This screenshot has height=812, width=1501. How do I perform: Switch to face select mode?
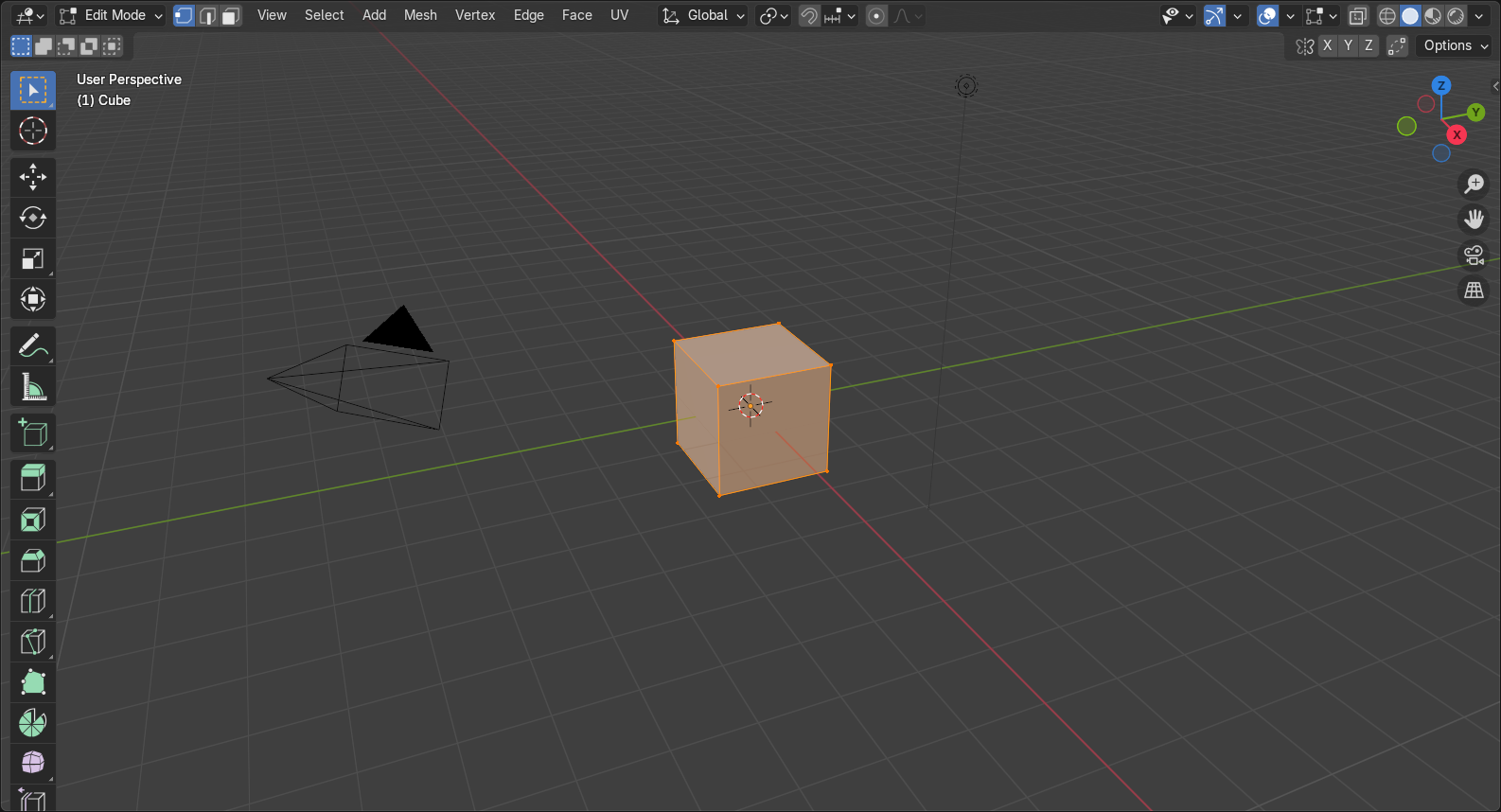coord(230,16)
